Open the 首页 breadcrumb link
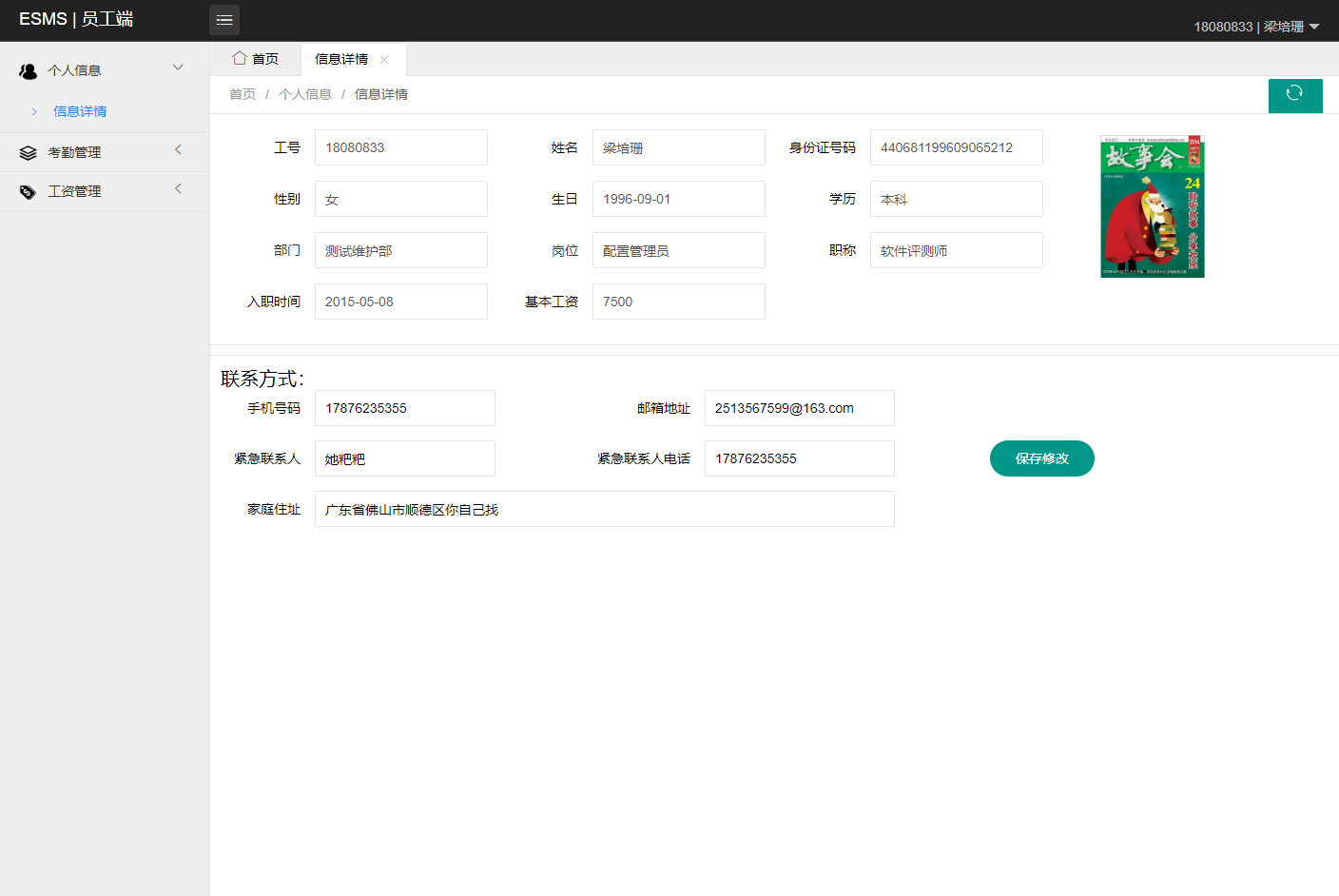The height and width of the screenshot is (896, 1339). coord(242,94)
